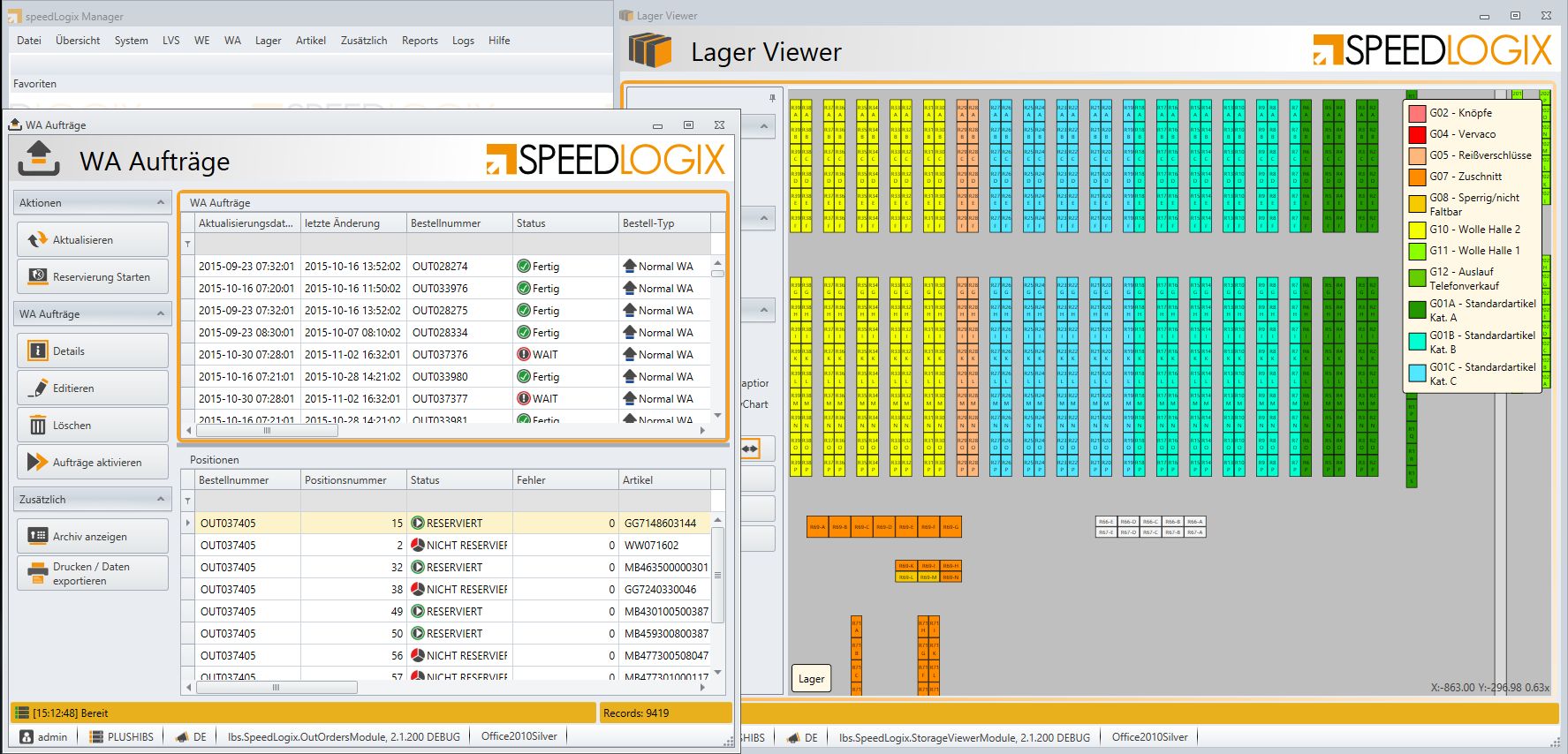Open the LVS menu

[171, 41]
